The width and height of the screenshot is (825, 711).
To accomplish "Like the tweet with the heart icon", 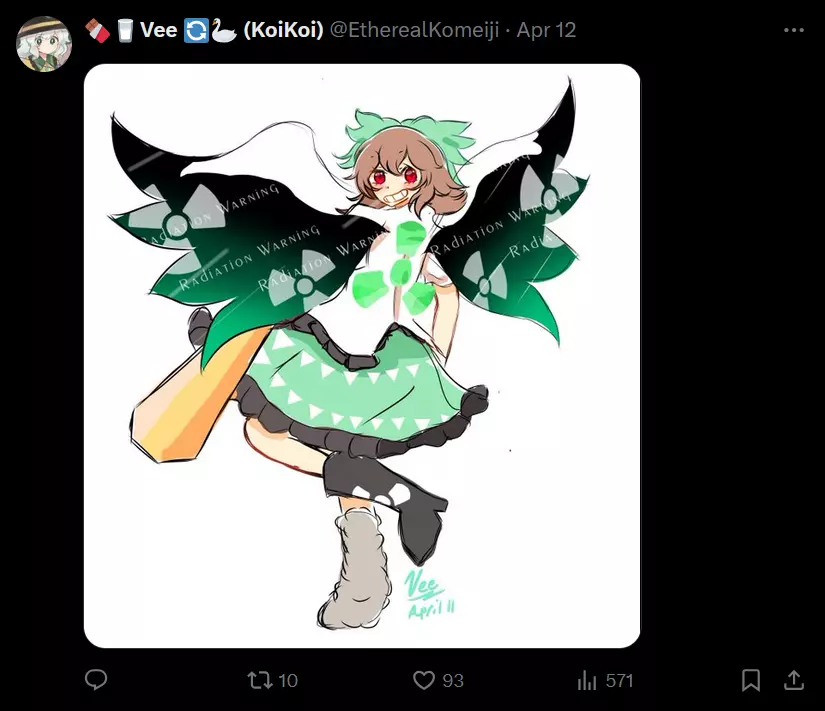I will [424, 680].
